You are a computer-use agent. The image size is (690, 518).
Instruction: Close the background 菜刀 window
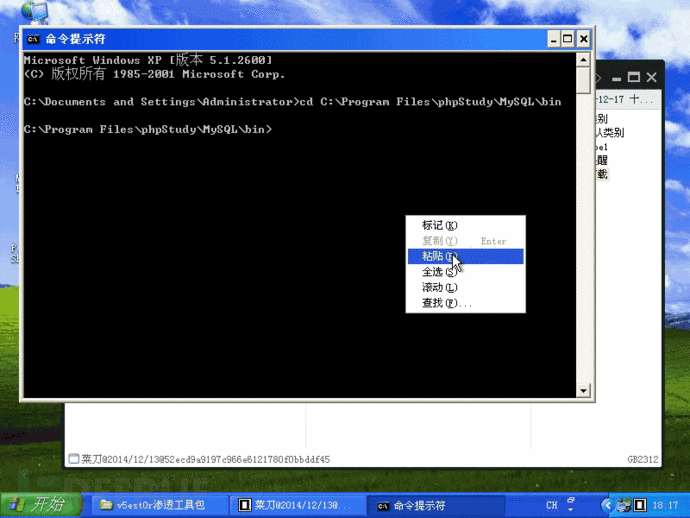pos(652,78)
